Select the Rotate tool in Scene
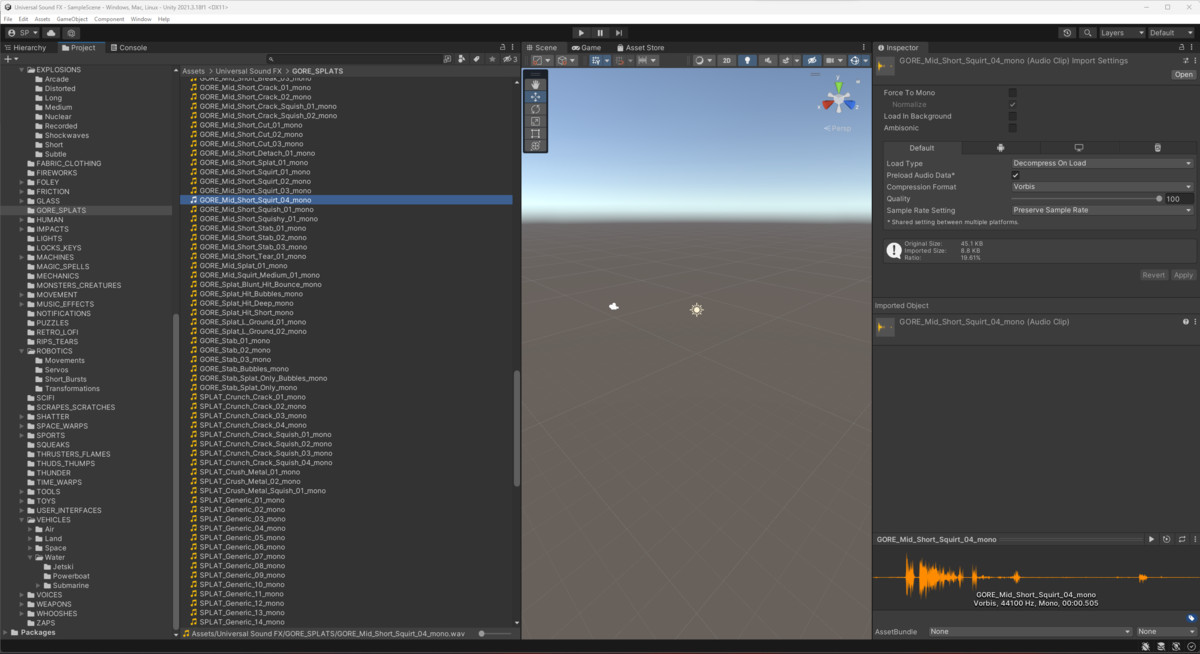 tap(535, 109)
